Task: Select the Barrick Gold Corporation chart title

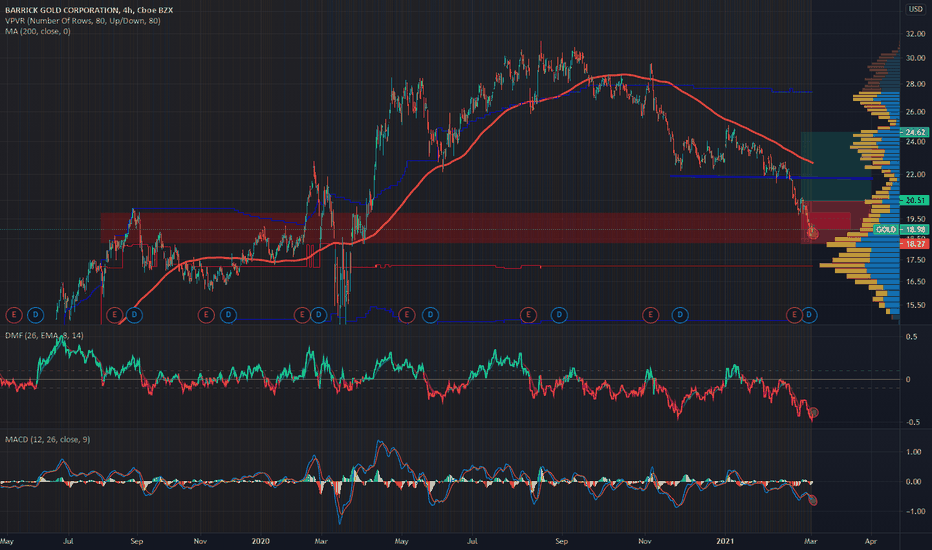Action: pyautogui.click(x=89, y=10)
